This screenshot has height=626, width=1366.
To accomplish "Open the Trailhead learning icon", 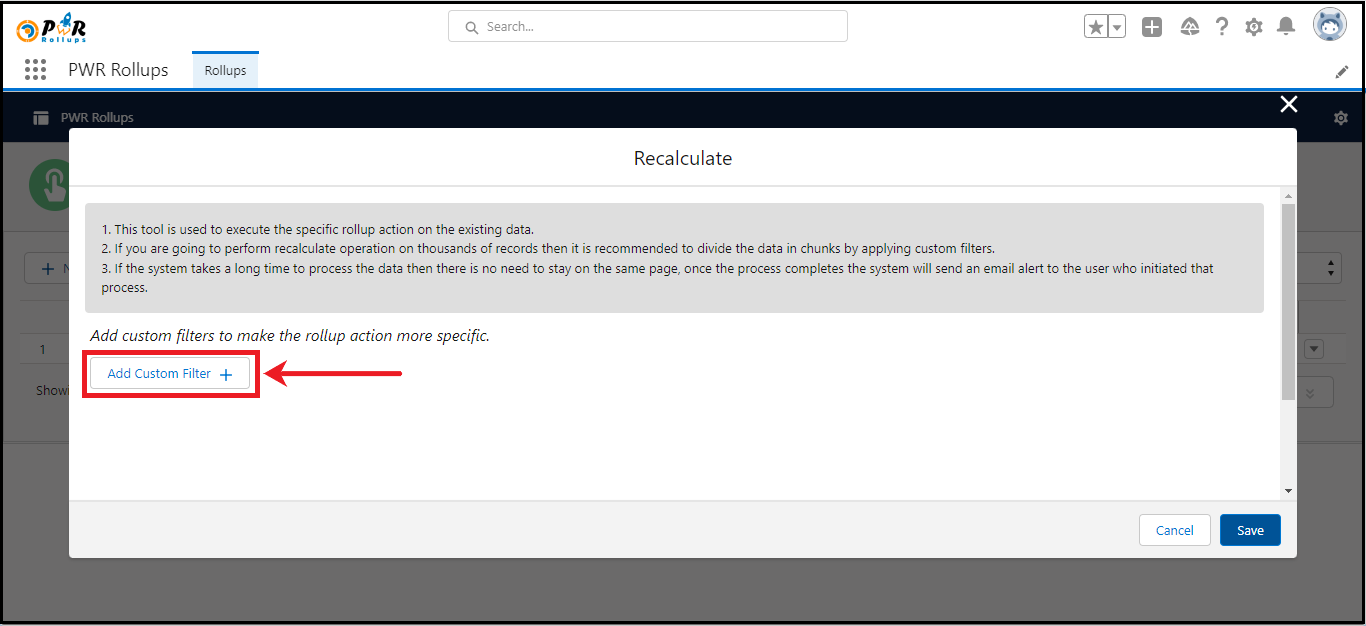I will tap(1189, 26).
